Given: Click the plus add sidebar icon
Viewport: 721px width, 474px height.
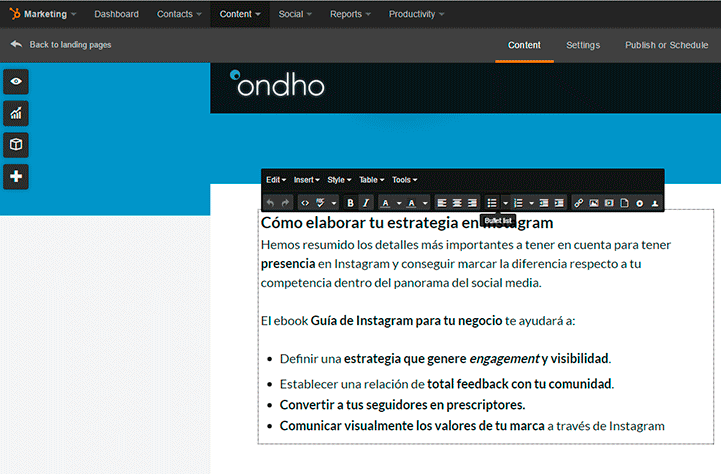Looking at the screenshot, I should 16,177.
